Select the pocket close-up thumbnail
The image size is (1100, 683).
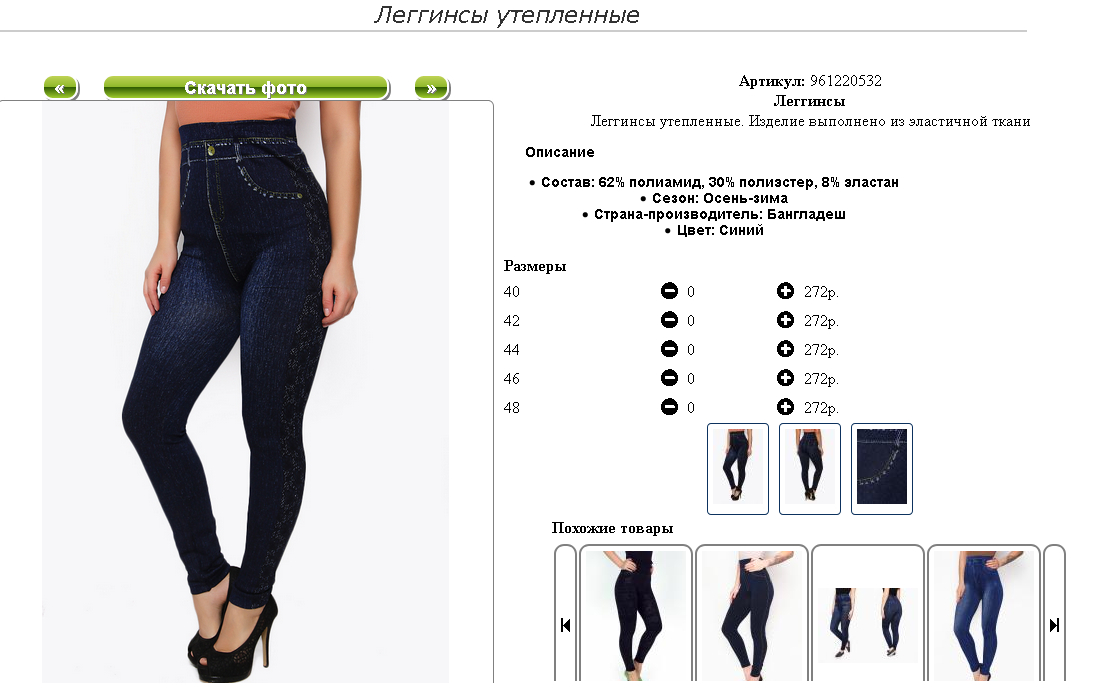click(x=882, y=468)
